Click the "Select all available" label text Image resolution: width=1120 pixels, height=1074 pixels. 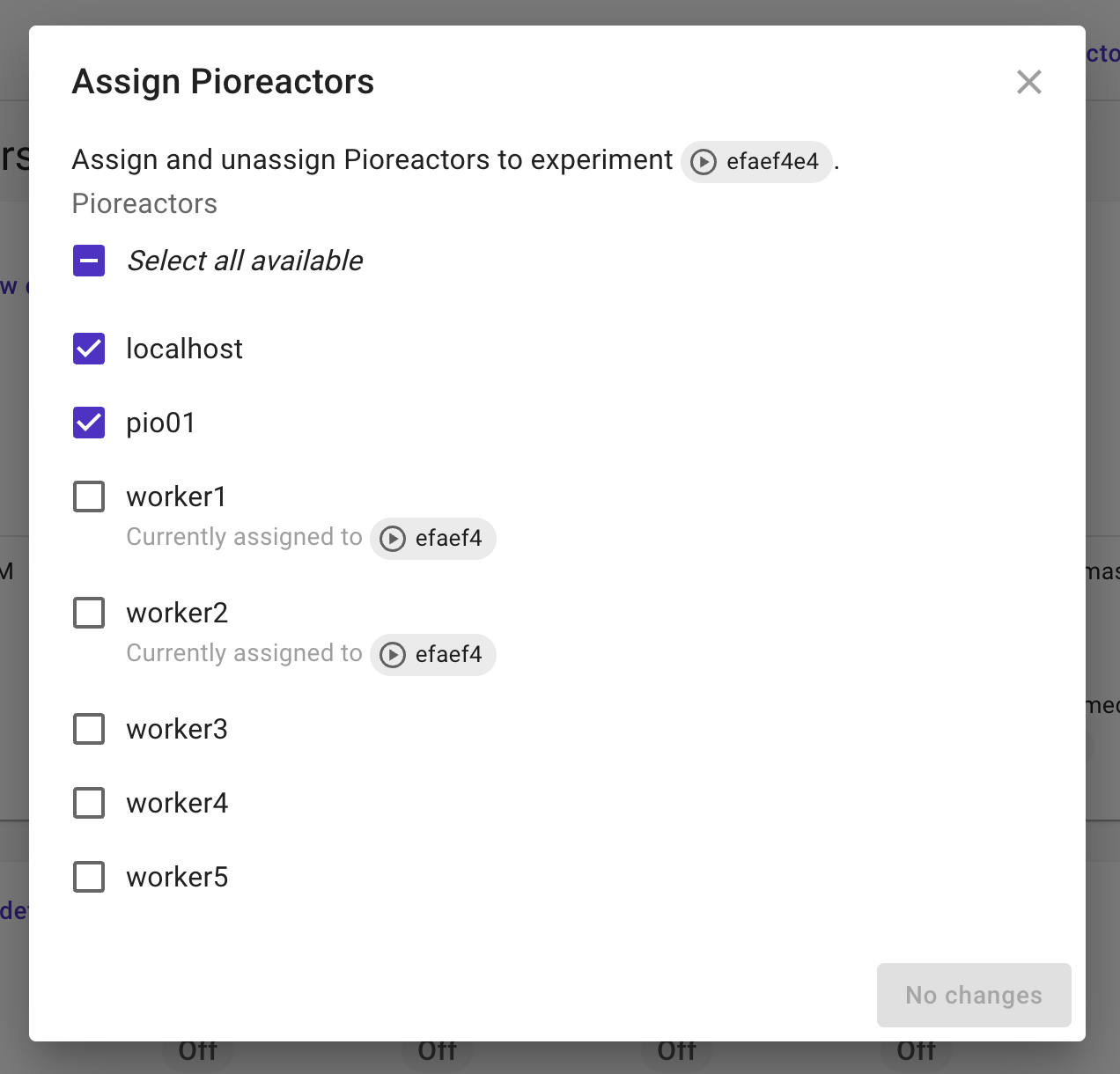pyautogui.click(x=245, y=261)
